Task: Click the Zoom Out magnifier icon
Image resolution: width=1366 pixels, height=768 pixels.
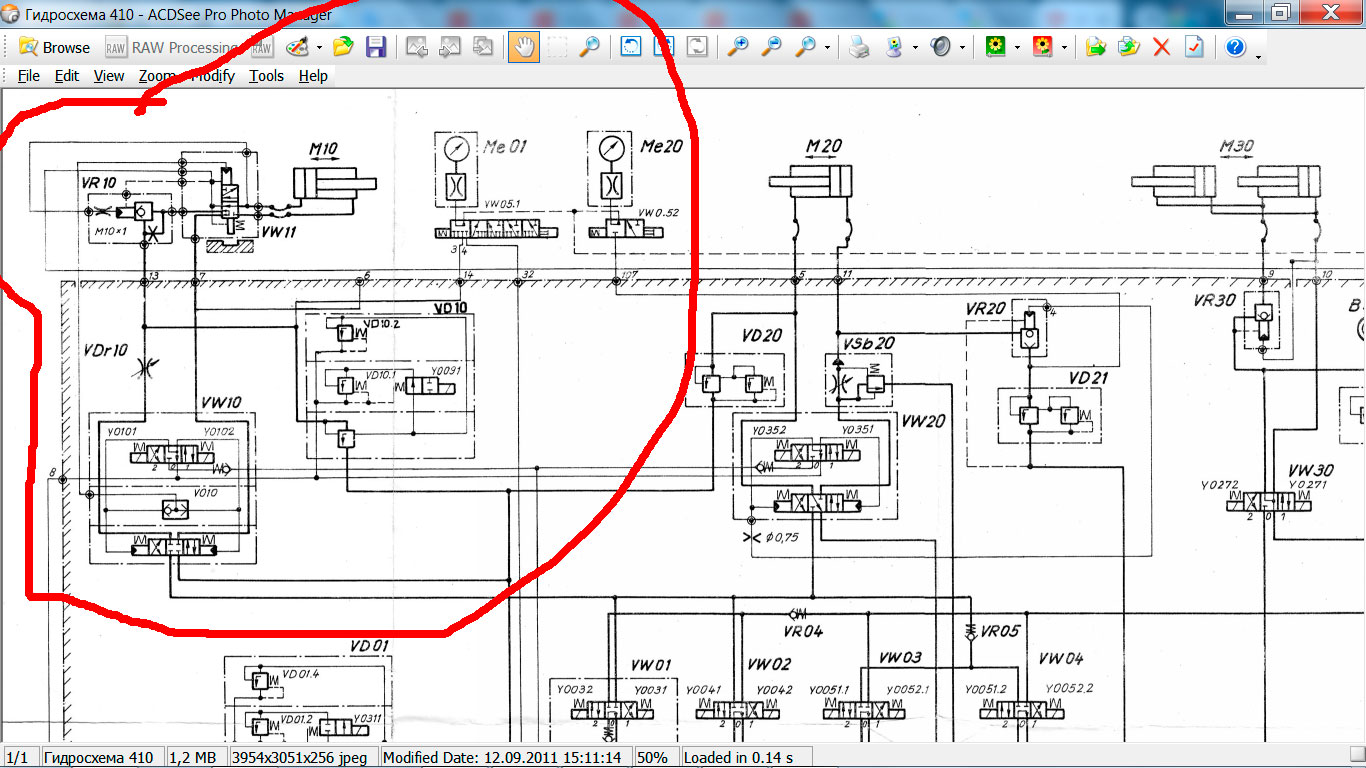Action: 771,47
